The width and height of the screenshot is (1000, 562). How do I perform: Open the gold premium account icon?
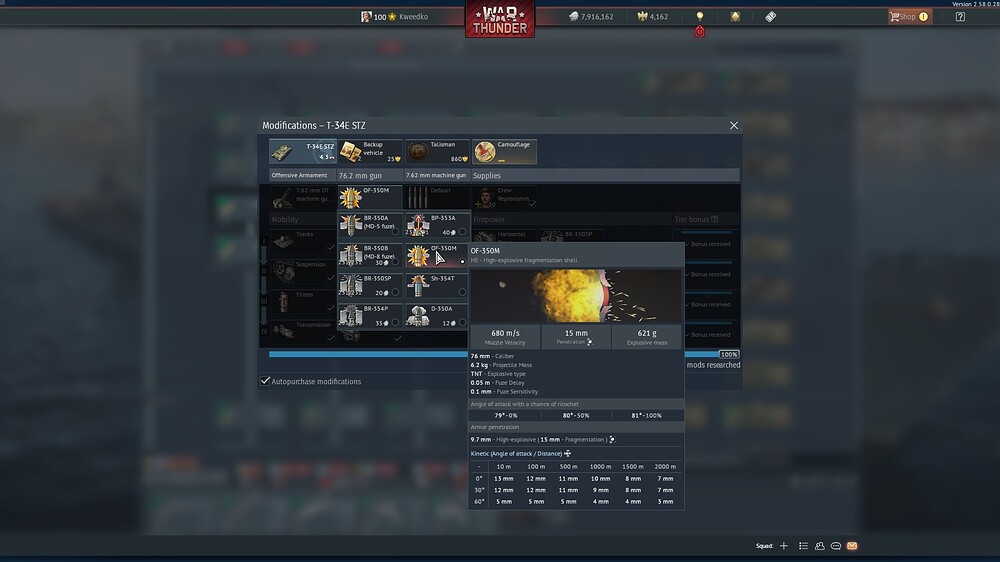735,17
